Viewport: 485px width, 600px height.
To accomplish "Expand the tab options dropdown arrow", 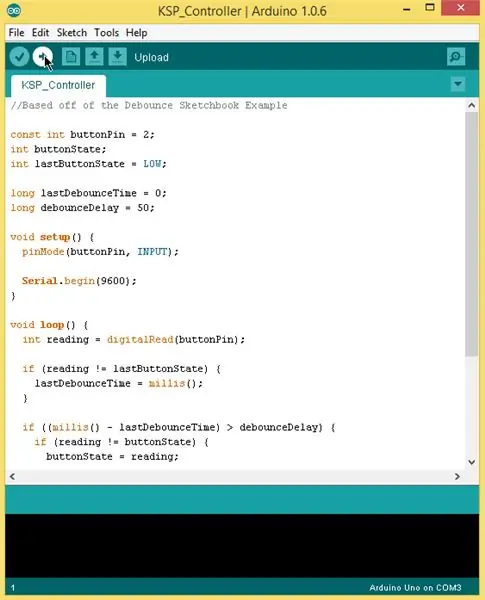I will pyautogui.click(x=458, y=84).
